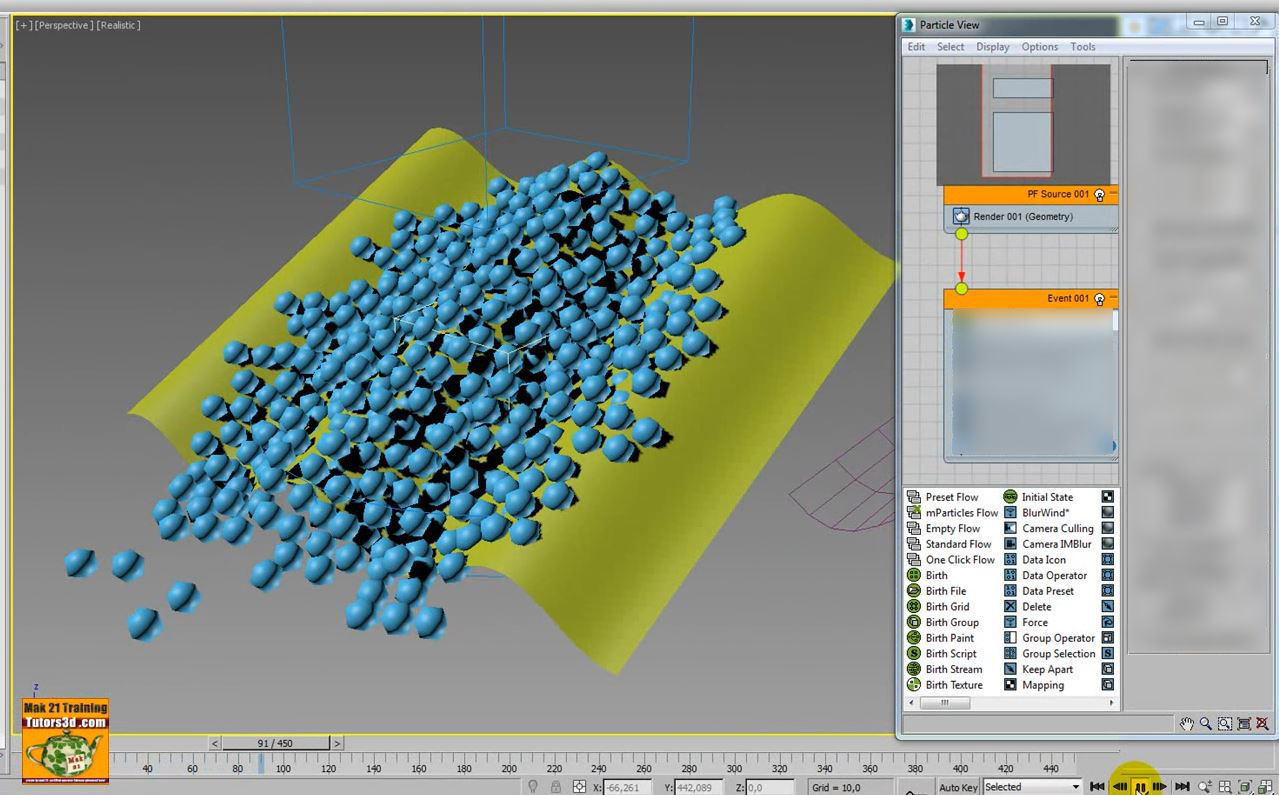Open the Tools menu in Particle View

1082,46
